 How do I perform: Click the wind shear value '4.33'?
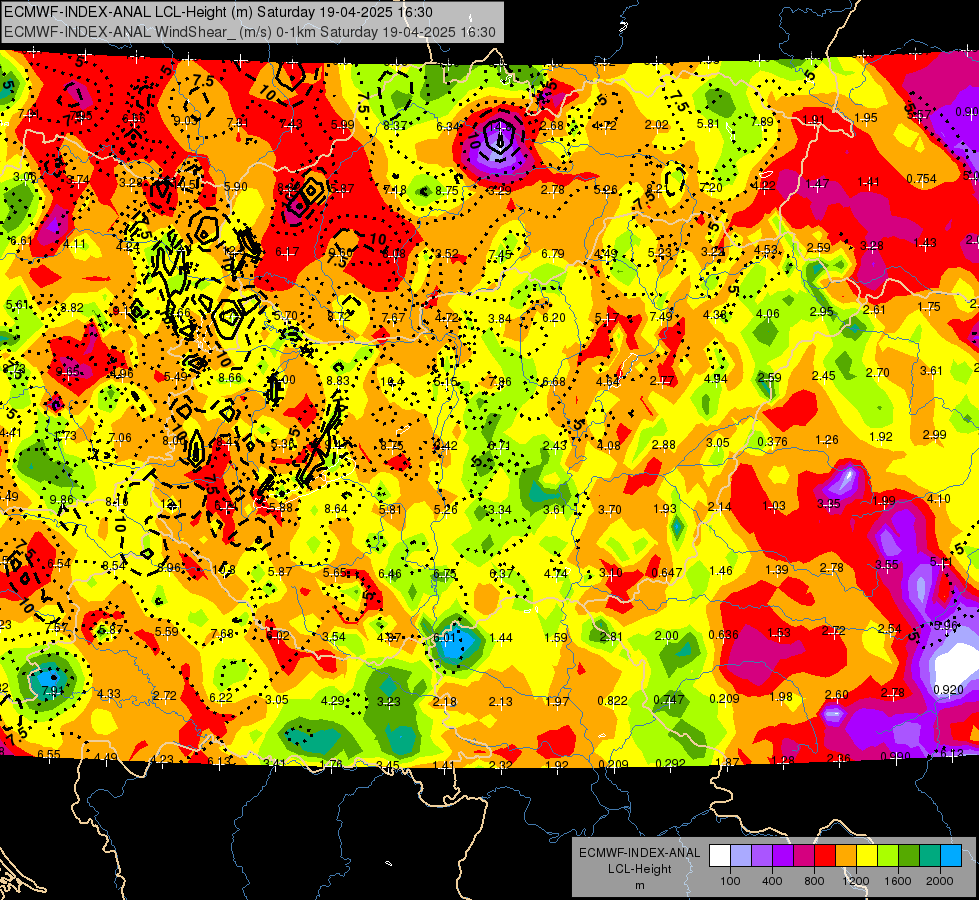109,693
